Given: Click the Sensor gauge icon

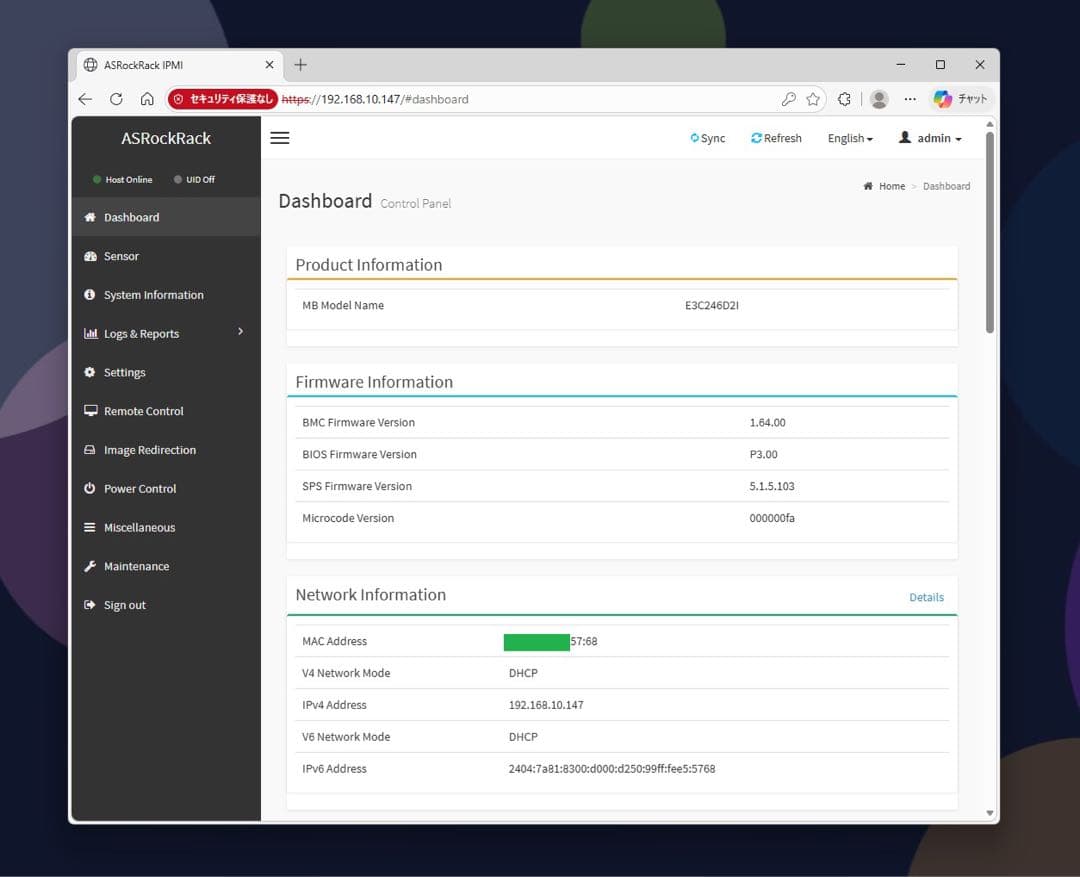Looking at the screenshot, I should click(x=90, y=256).
